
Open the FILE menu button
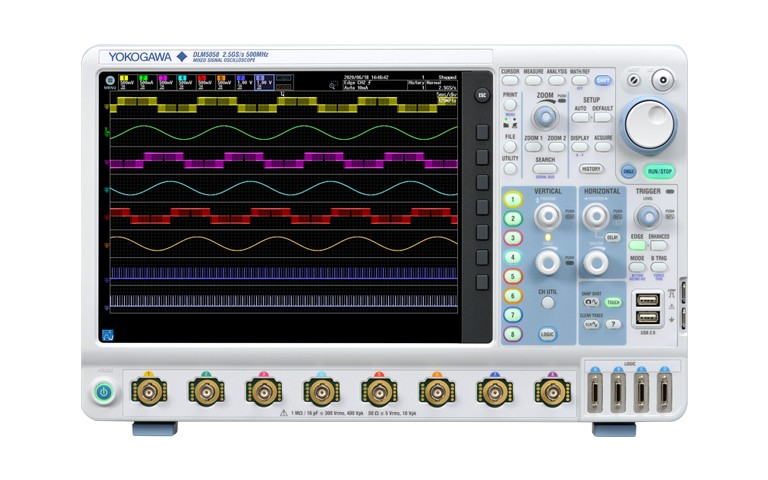[510, 147]
